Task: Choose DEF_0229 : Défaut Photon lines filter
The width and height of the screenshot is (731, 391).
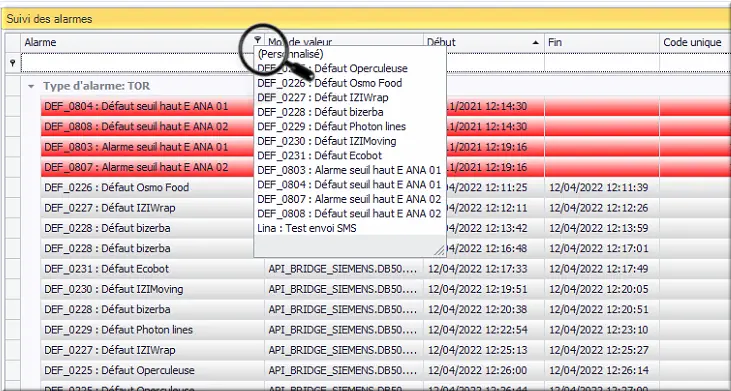Action: point(331,126)
